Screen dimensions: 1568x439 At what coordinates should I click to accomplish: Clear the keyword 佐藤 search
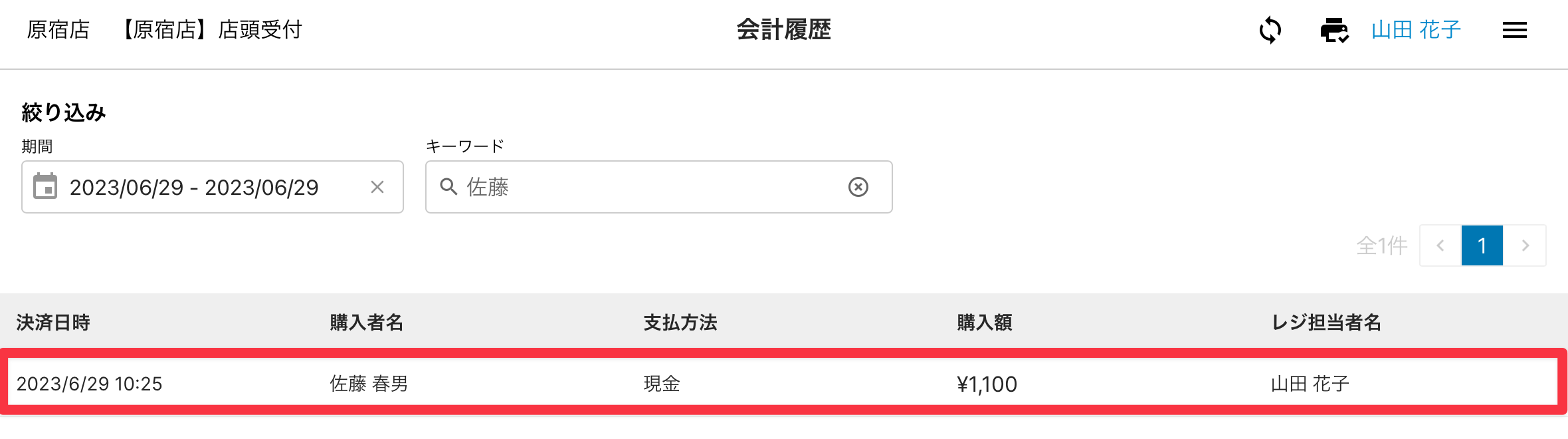pos(858,187)
